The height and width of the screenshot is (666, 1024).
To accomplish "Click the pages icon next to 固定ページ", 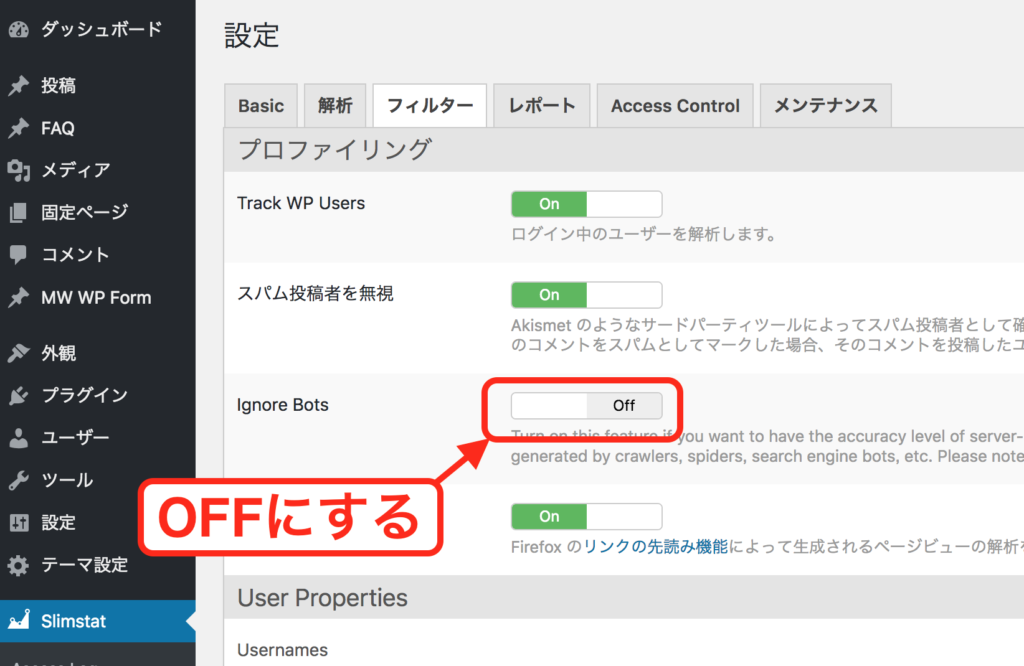I will 18,212.
